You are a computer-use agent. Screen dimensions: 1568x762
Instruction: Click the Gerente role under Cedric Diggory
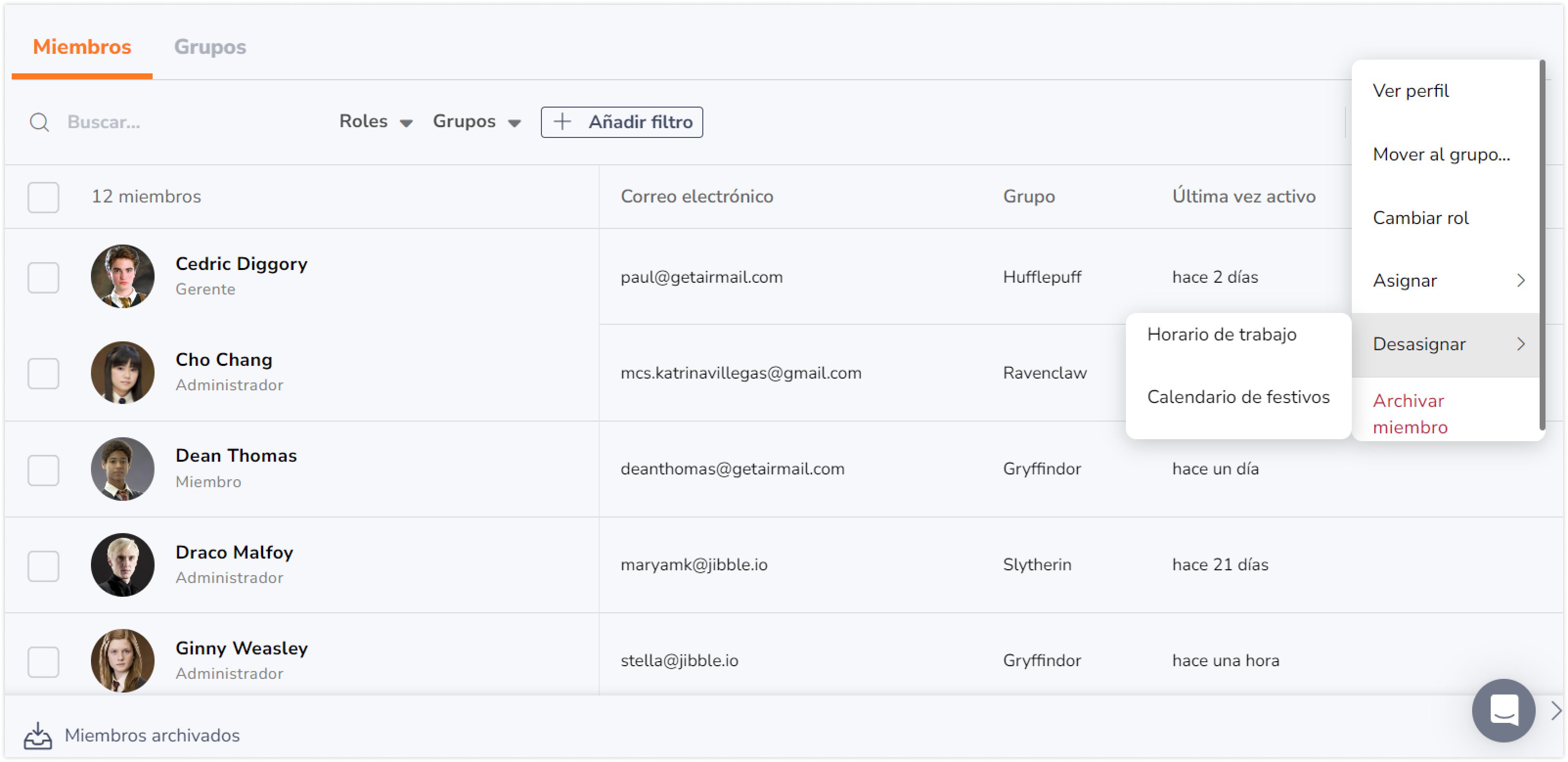coord(205,290)
